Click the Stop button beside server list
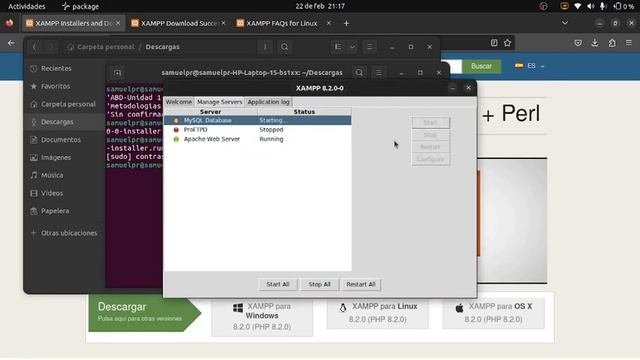This screenshot has height=360, width=640. [x=430, y=135]
